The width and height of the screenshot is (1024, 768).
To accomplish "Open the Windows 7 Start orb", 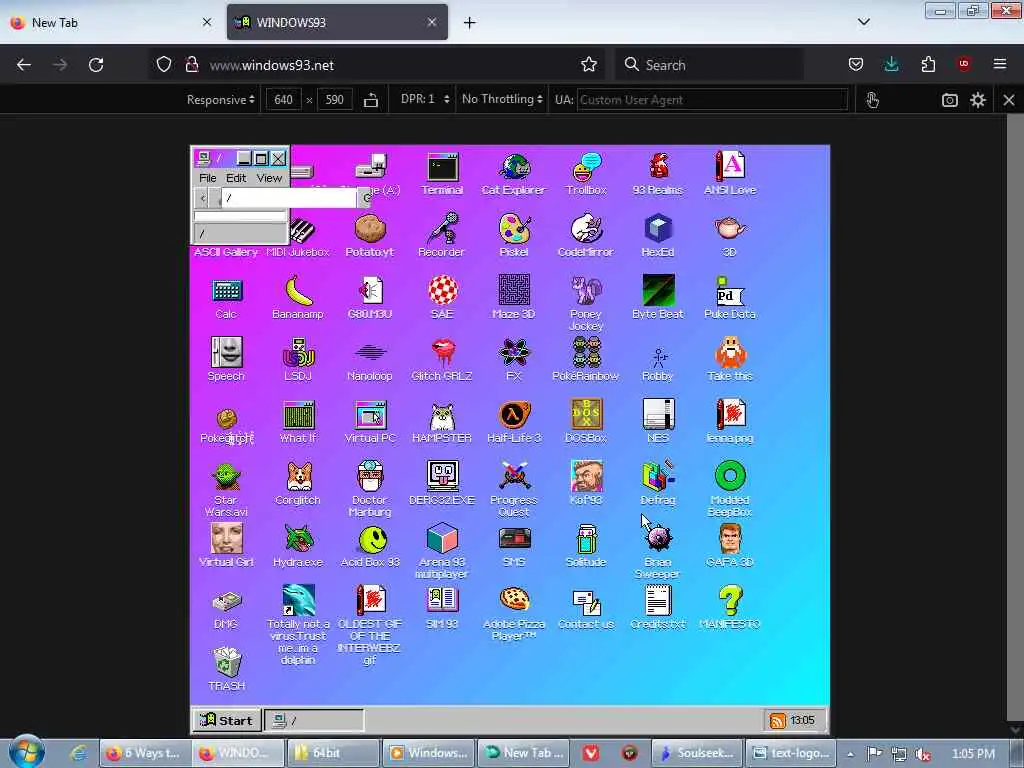I will pyautogui.click(x=26, y=752).
